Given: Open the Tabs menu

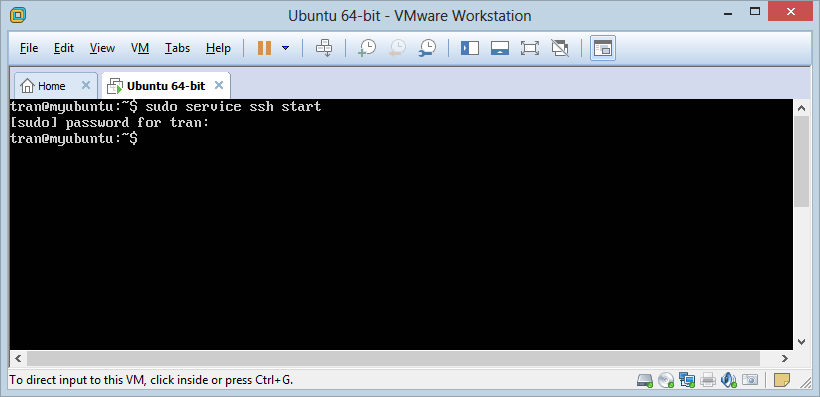Looking at the screenshot, I should coord(177,48).
